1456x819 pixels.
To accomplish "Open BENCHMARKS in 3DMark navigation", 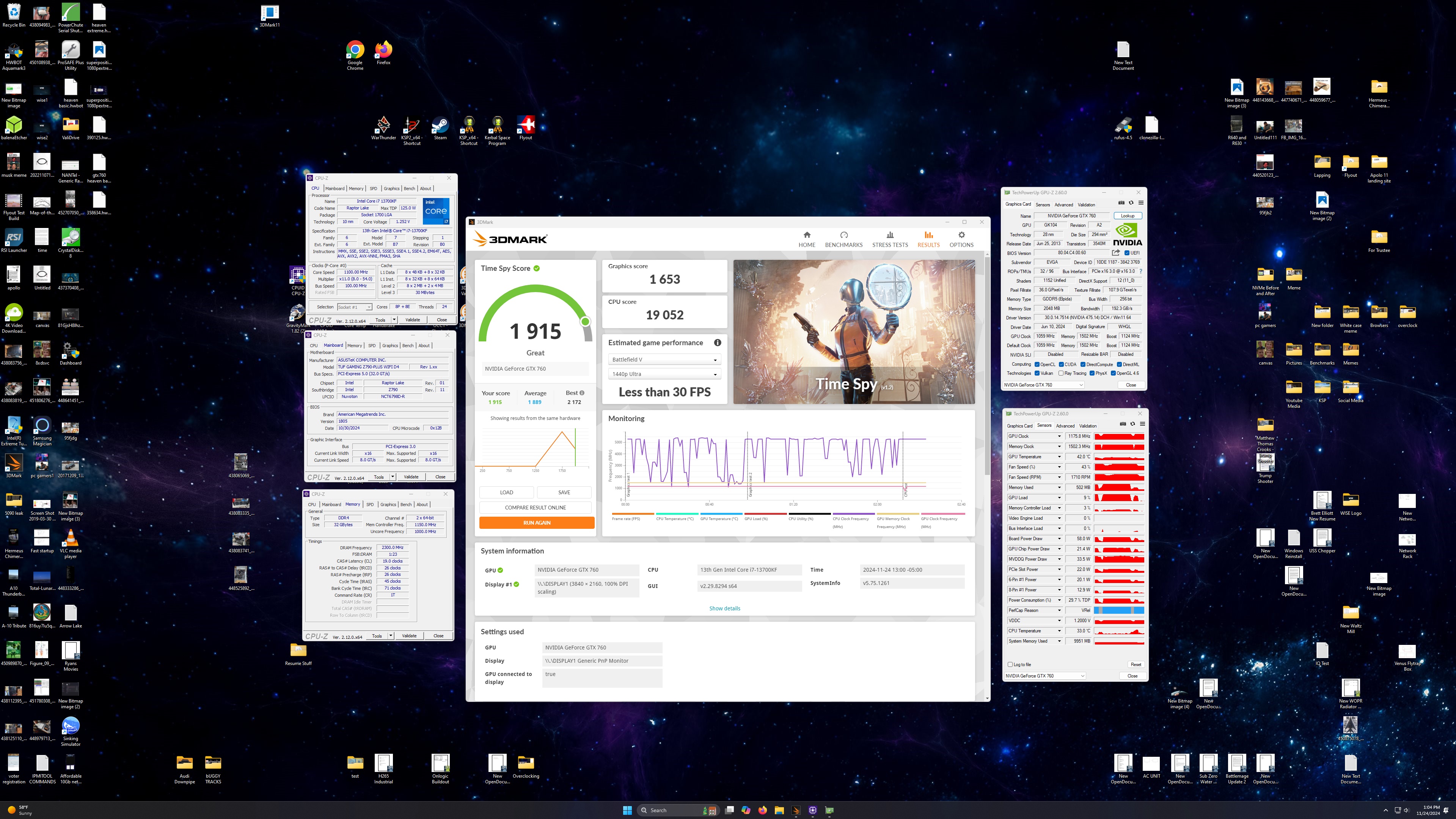I will (x=843, y=239).
